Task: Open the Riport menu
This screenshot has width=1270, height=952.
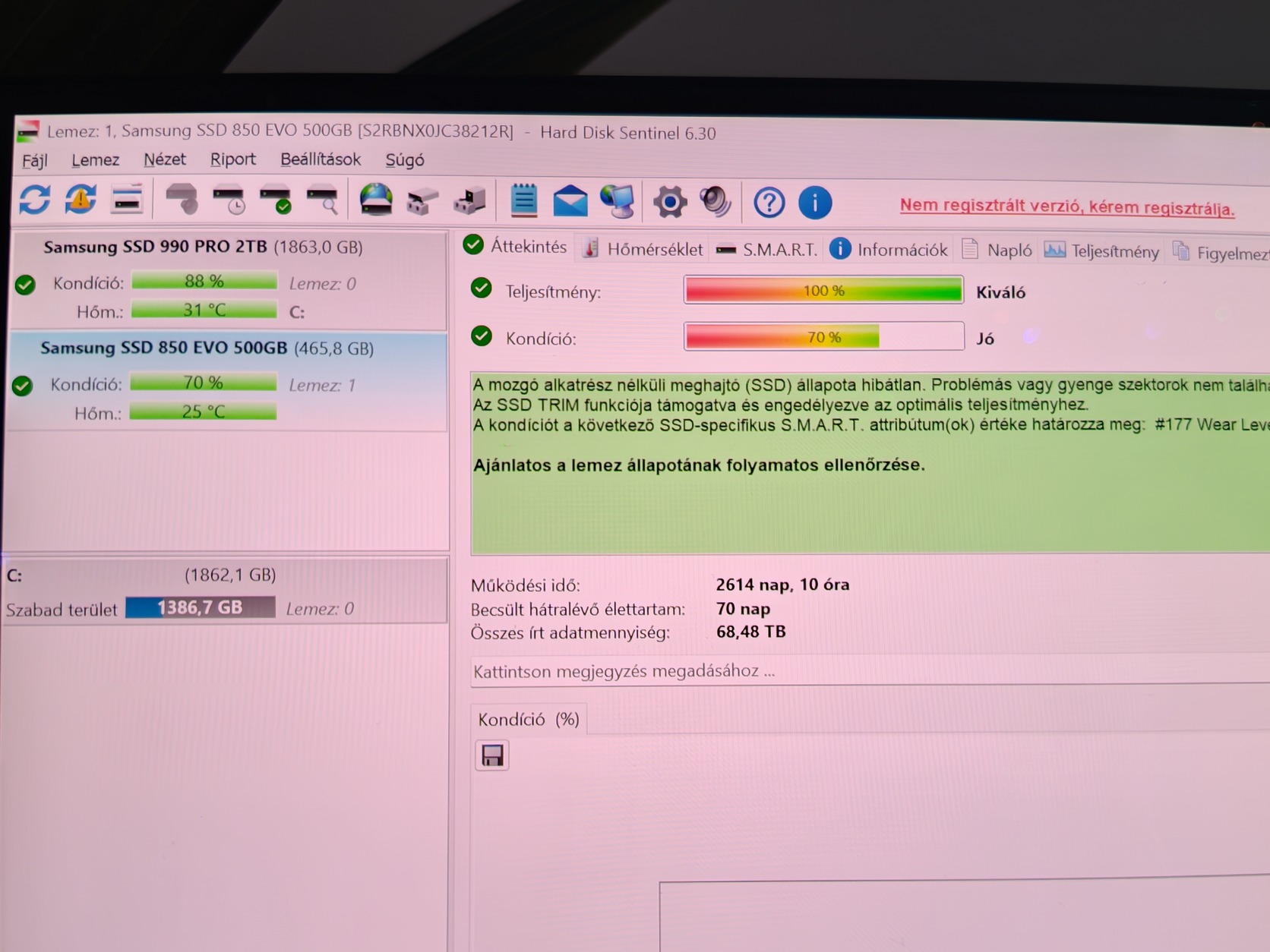Action: (x=233, y=159)
